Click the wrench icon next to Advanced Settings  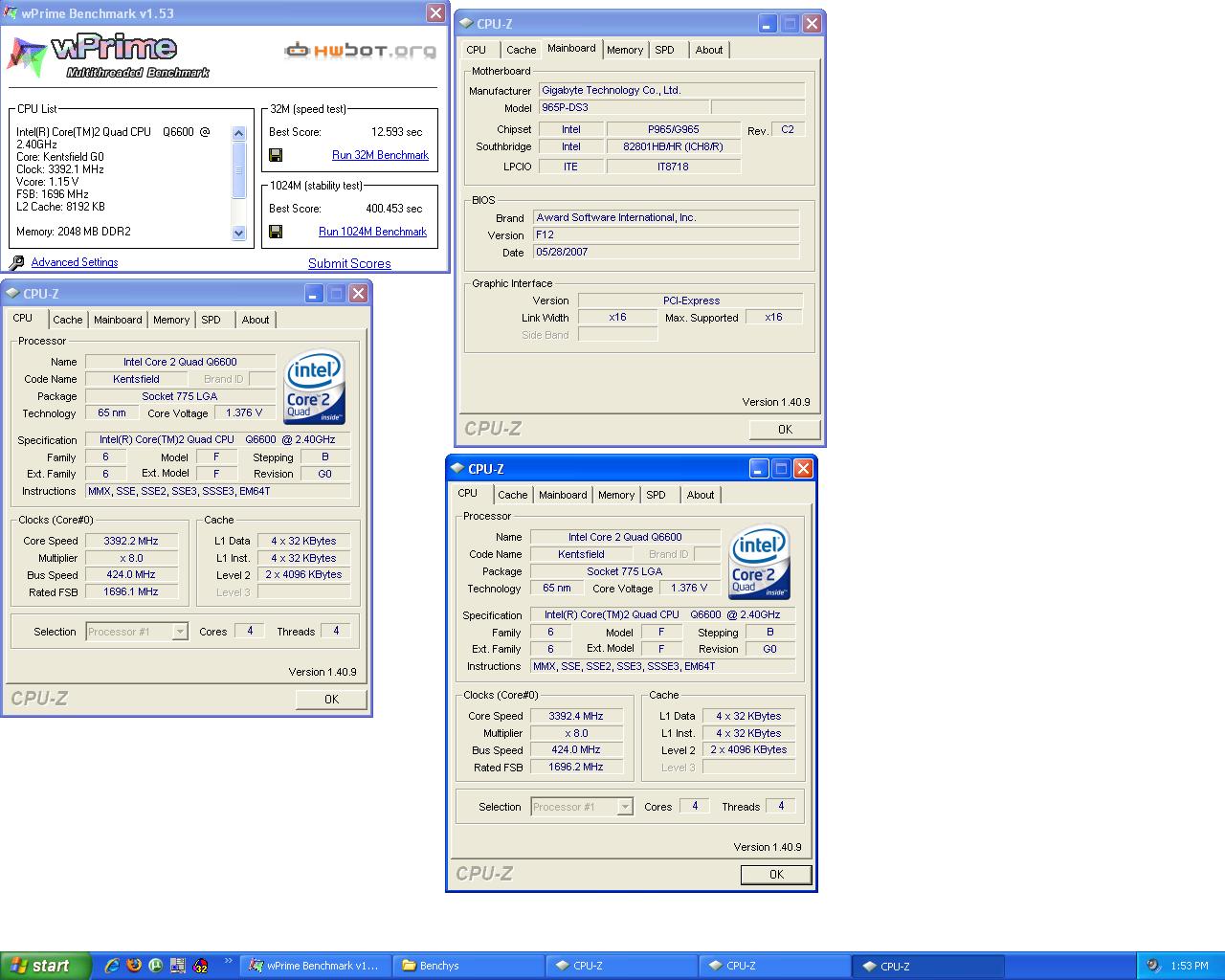[x=17, y=262]
